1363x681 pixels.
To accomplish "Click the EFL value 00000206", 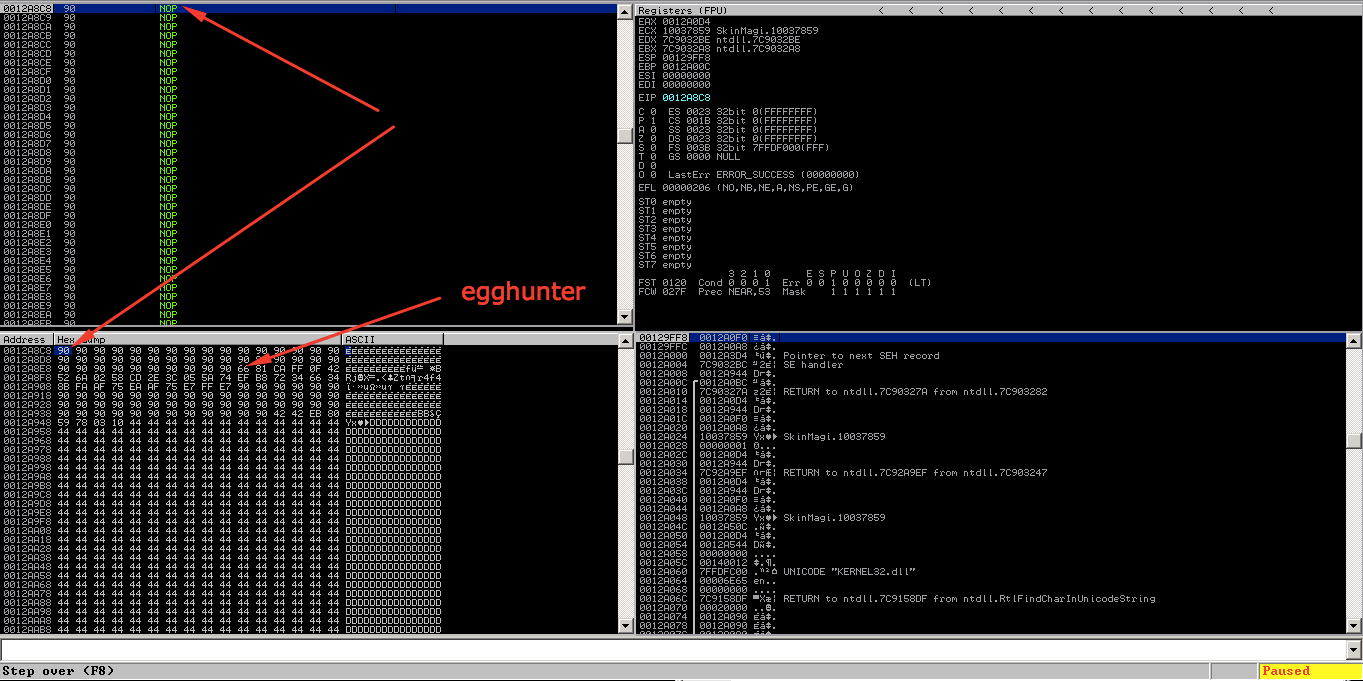I will tap(686, 187).
